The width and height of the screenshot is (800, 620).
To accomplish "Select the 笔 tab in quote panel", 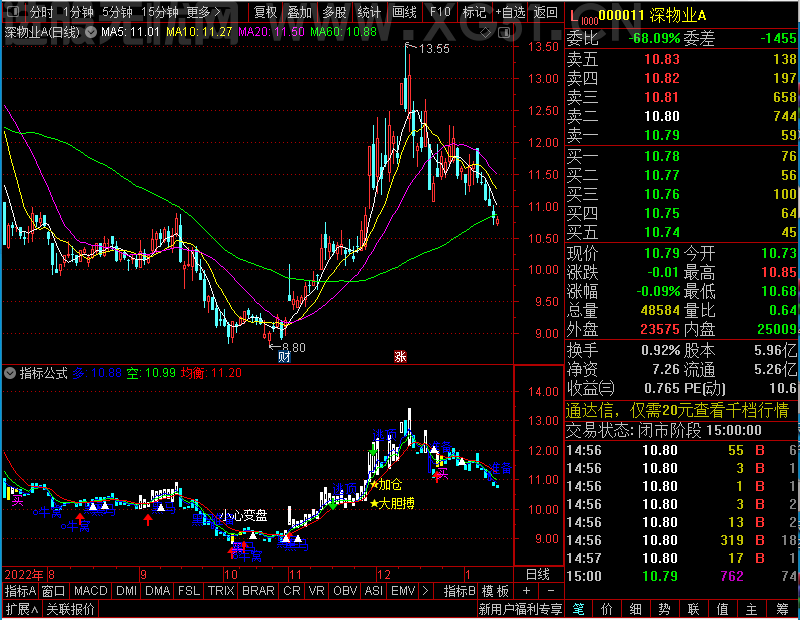I will [x=578, y=609].
